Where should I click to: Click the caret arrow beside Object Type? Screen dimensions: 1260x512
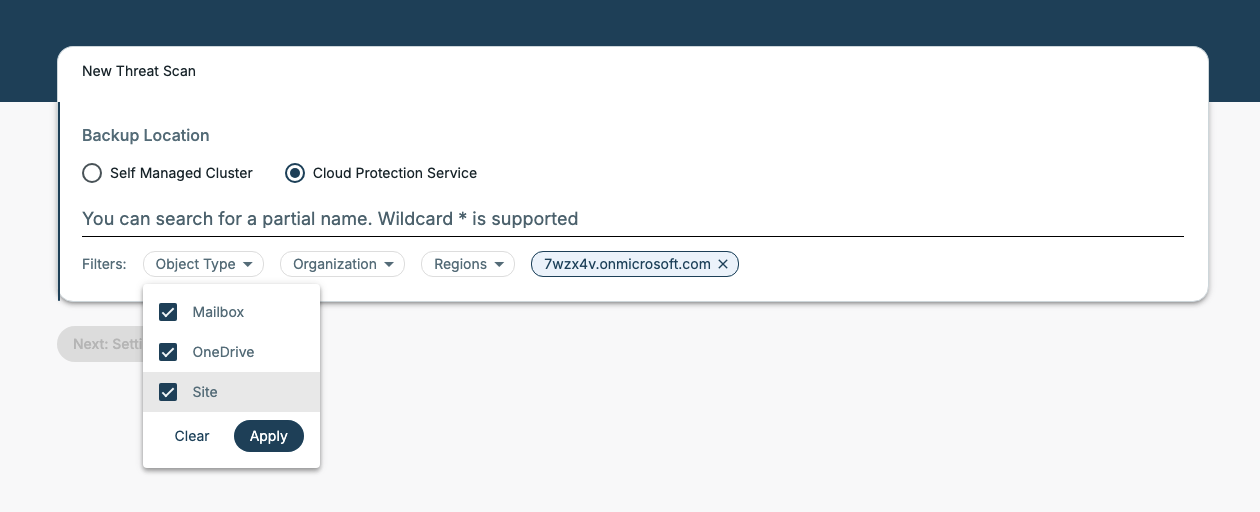coord(248,265)
